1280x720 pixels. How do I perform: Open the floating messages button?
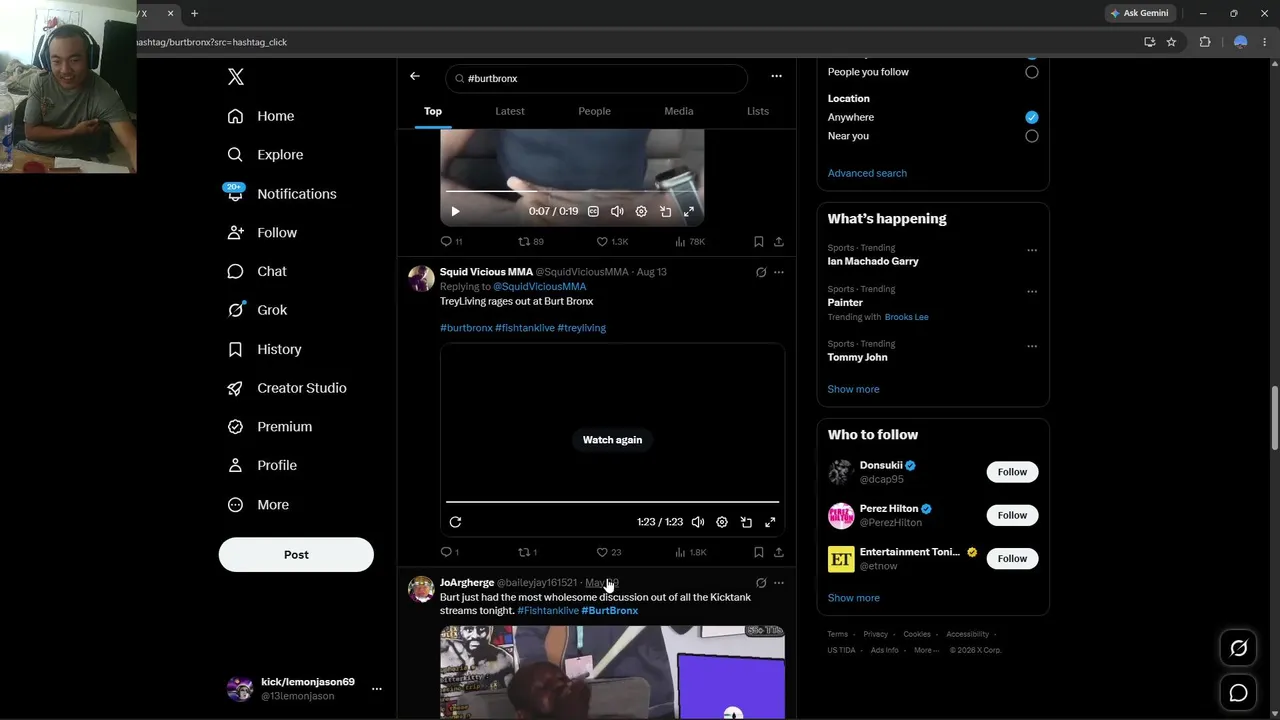(1239, 693)
